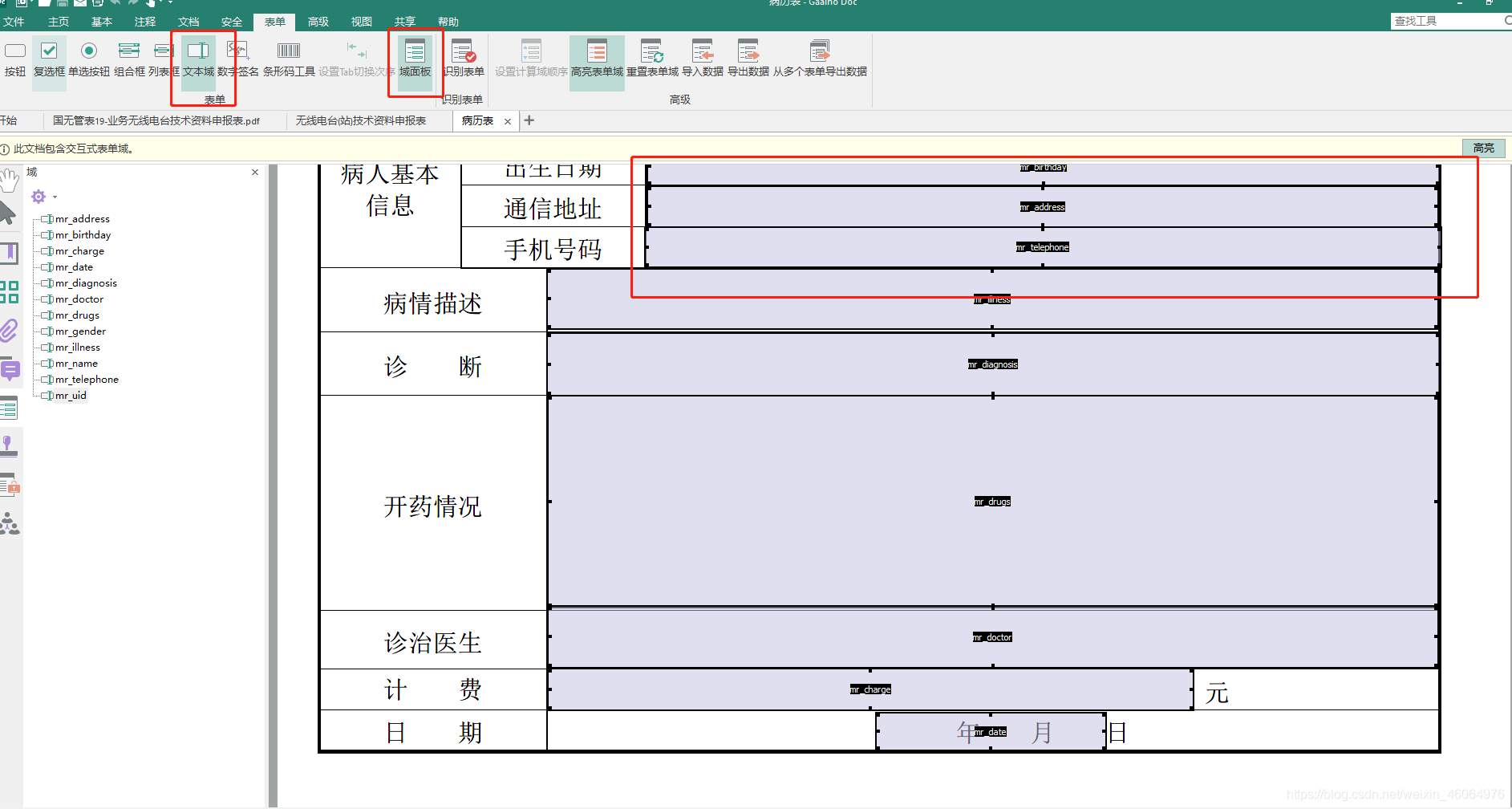Click the mr_date form field on page

[991, 732]
